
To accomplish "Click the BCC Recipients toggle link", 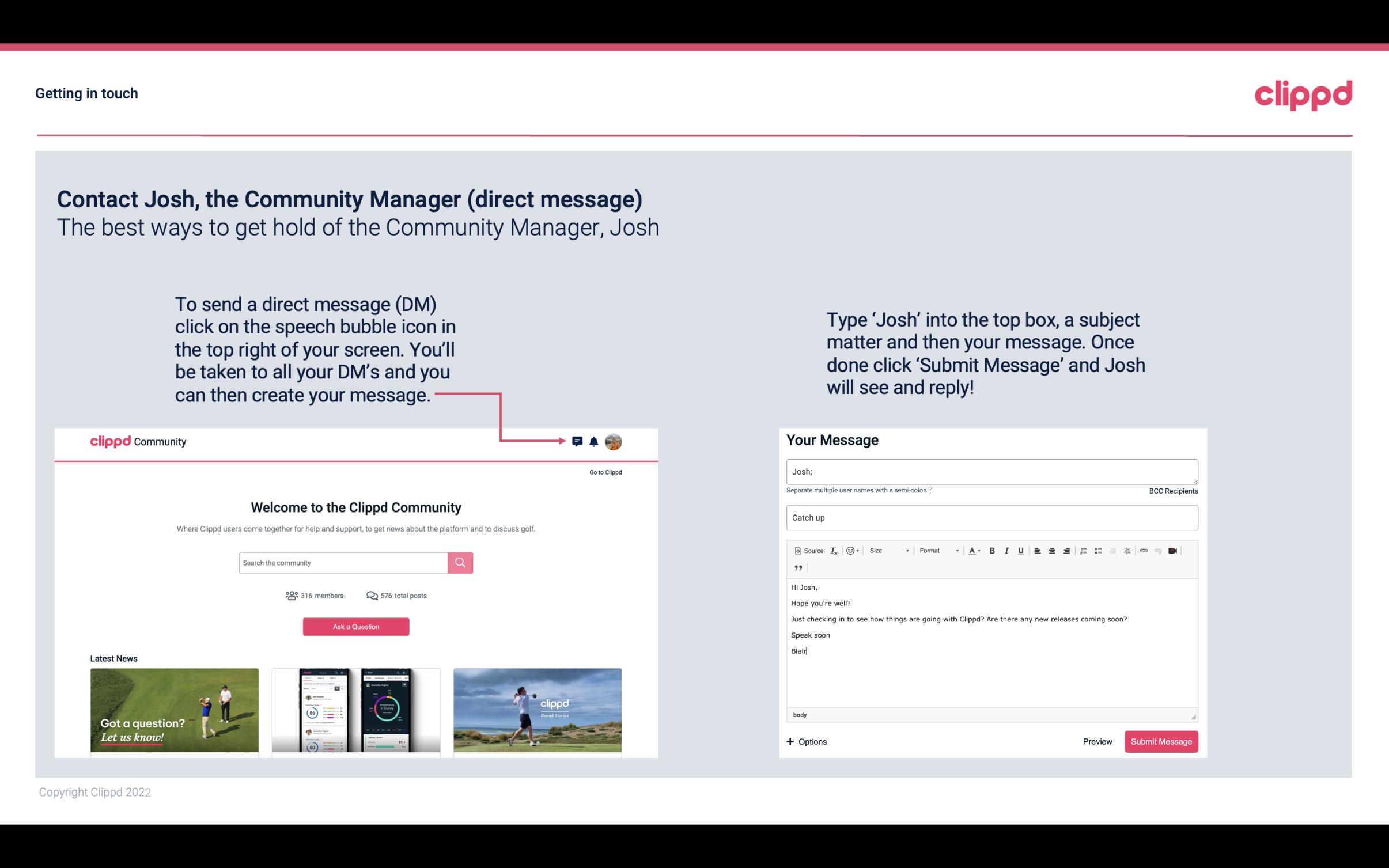I will coord(1172,491).
